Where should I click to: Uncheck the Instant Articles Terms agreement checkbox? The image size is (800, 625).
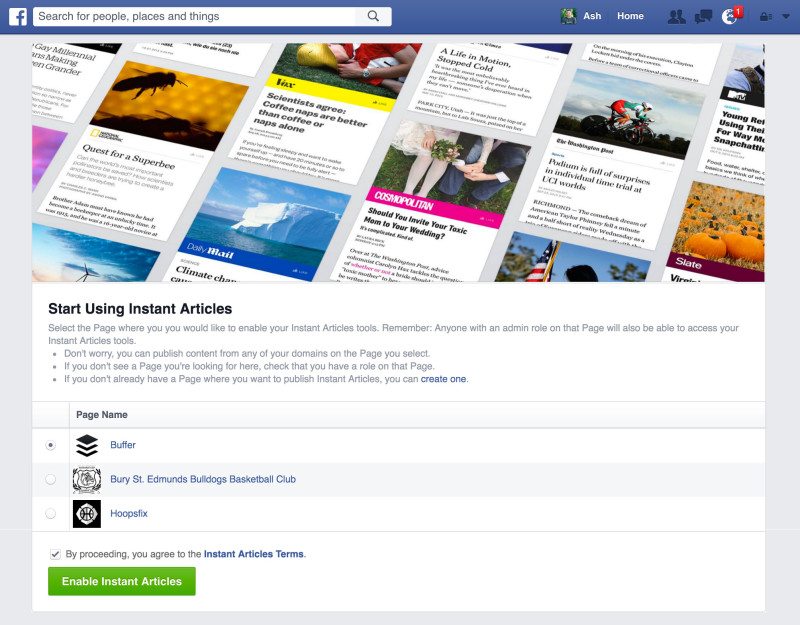coord(53,553)
